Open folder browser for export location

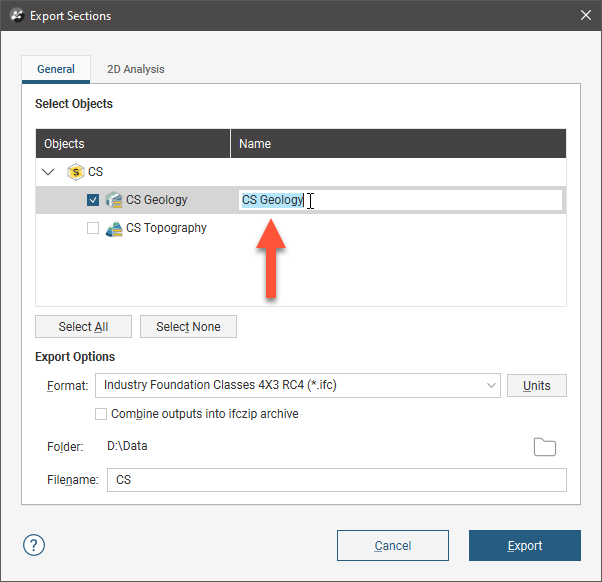tap(545, 447)
